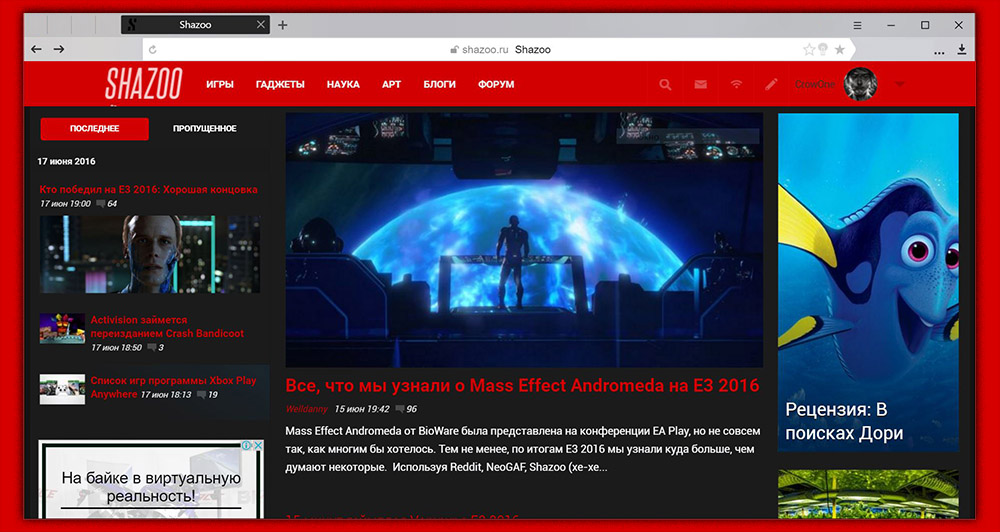Switch to the ПОСЛЕДНЕЕ tab
Viewport: 1000px width, 532px height.
tap(94, 128)
